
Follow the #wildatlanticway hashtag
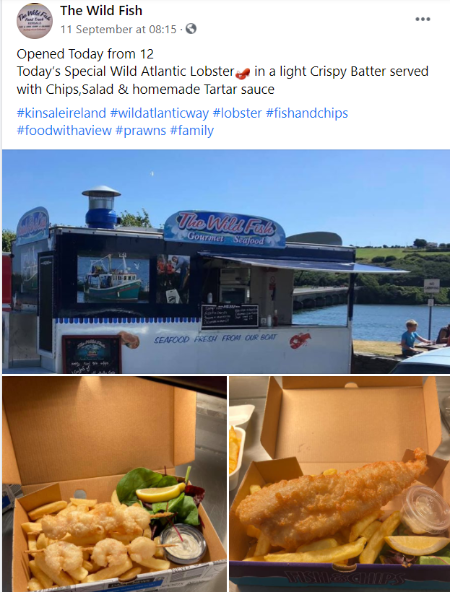click(159, 113)
